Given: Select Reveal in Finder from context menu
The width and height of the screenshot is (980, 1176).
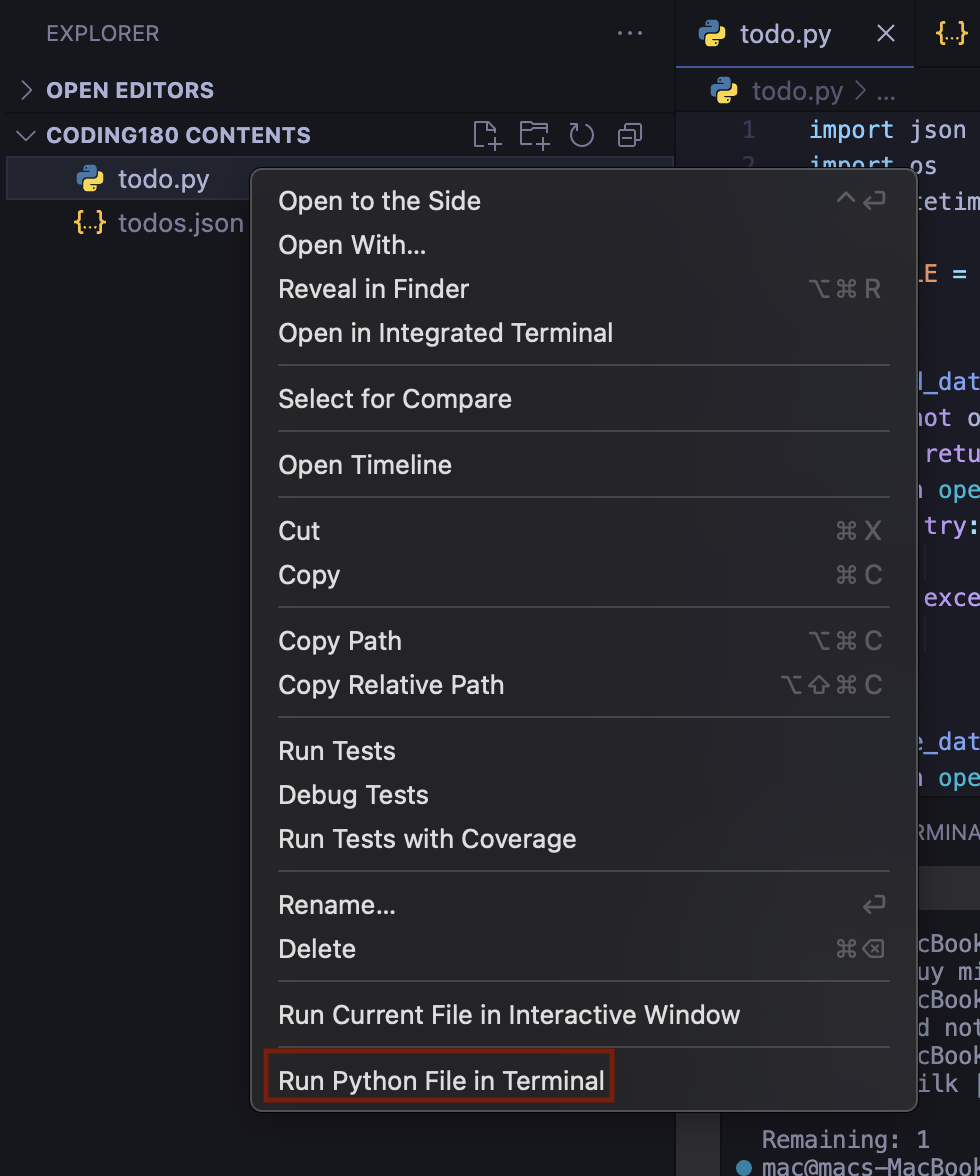Looking at the screenshot, I should (374, 289).
